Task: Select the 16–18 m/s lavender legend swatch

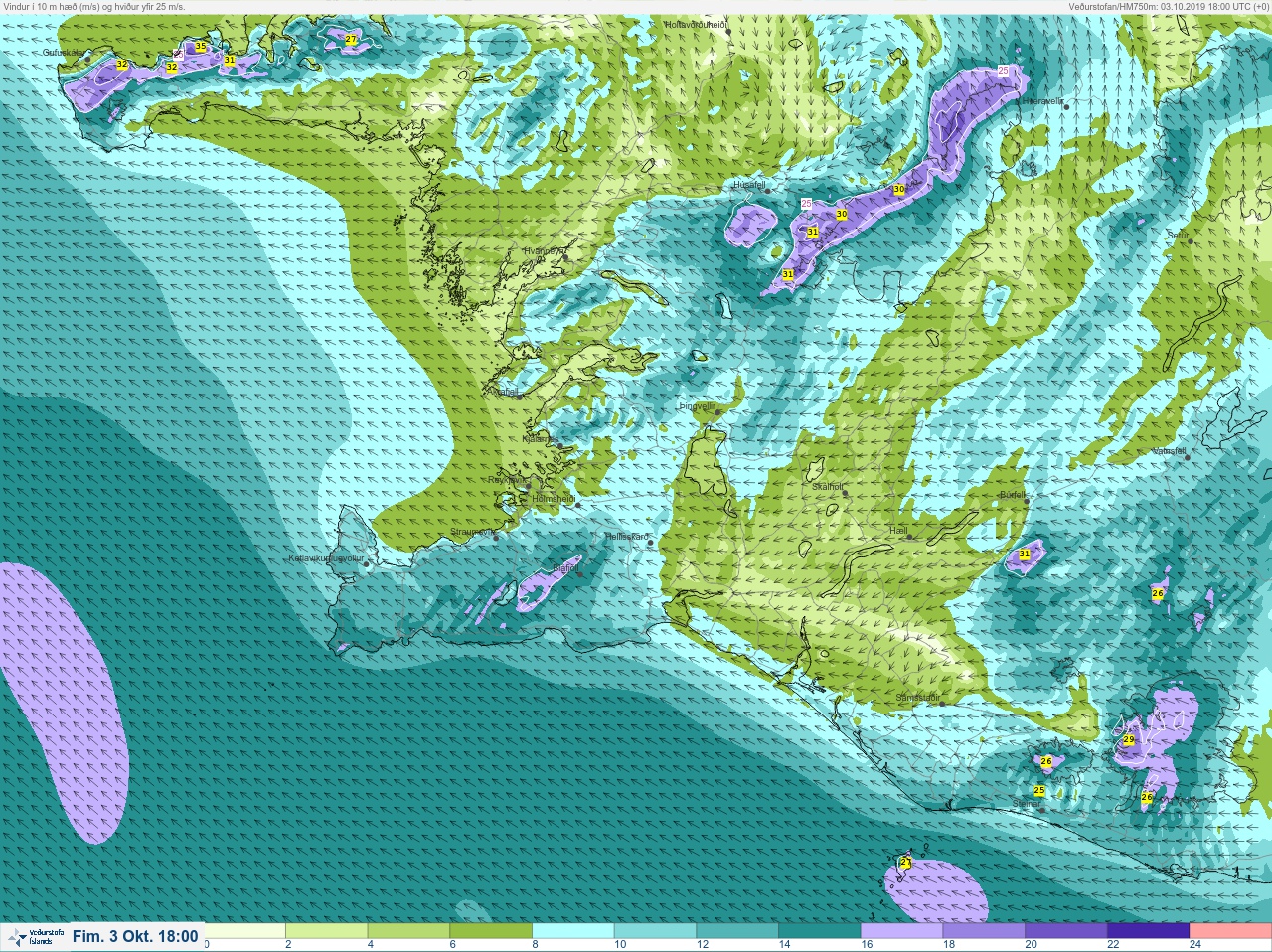Action: pyautogui.click(x=902, y=931)
